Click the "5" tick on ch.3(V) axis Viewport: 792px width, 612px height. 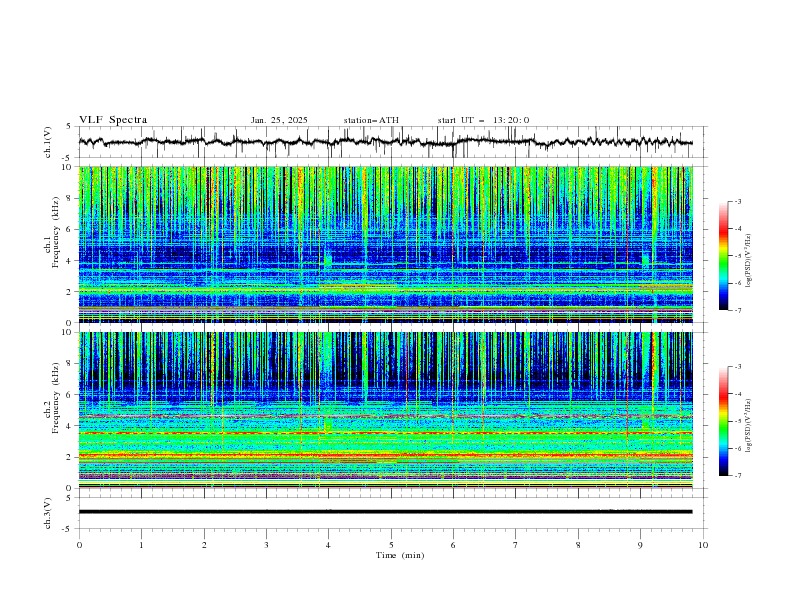pos(69,498)
